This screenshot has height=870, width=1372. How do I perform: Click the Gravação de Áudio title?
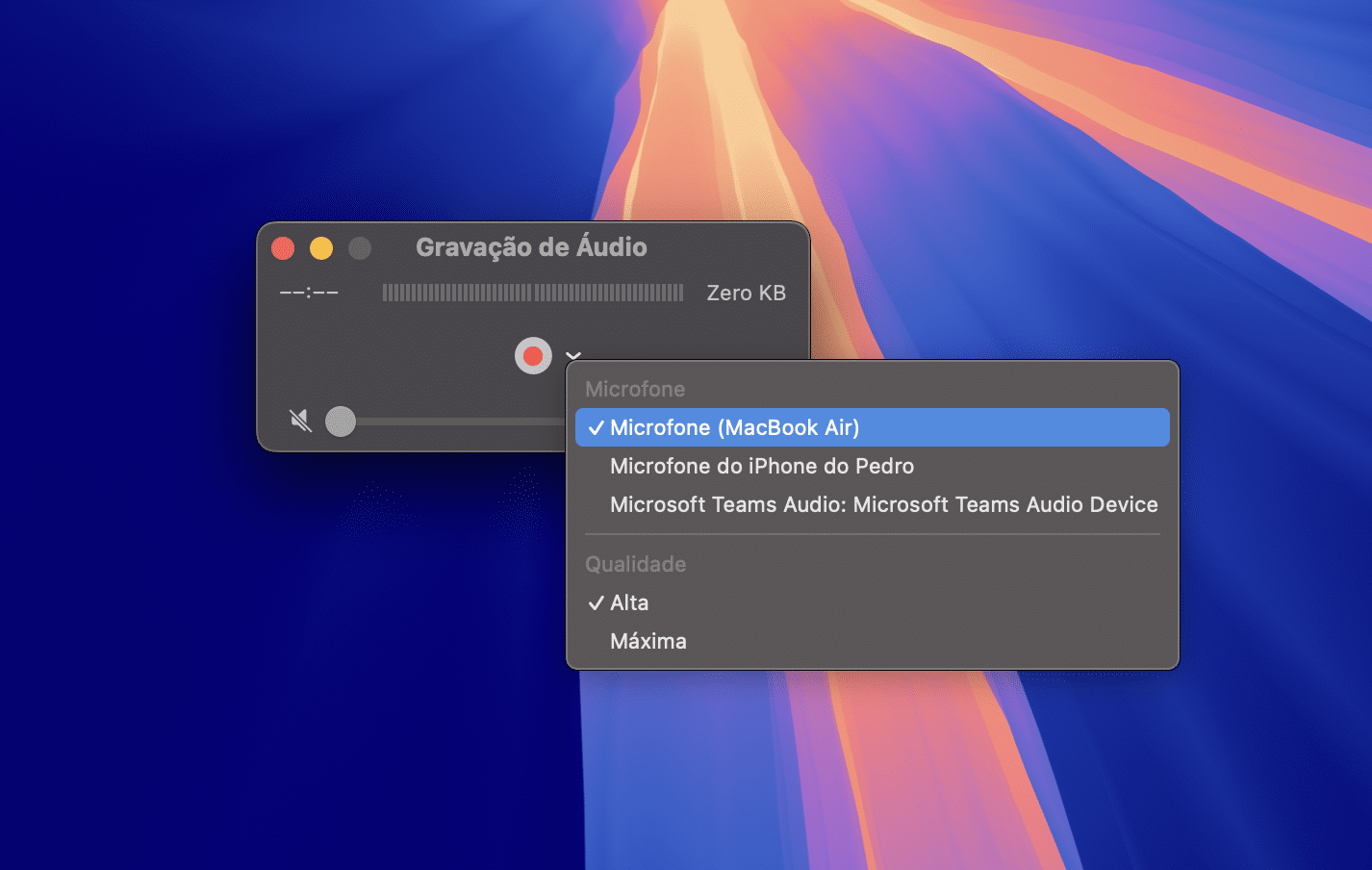pos(531,247)
